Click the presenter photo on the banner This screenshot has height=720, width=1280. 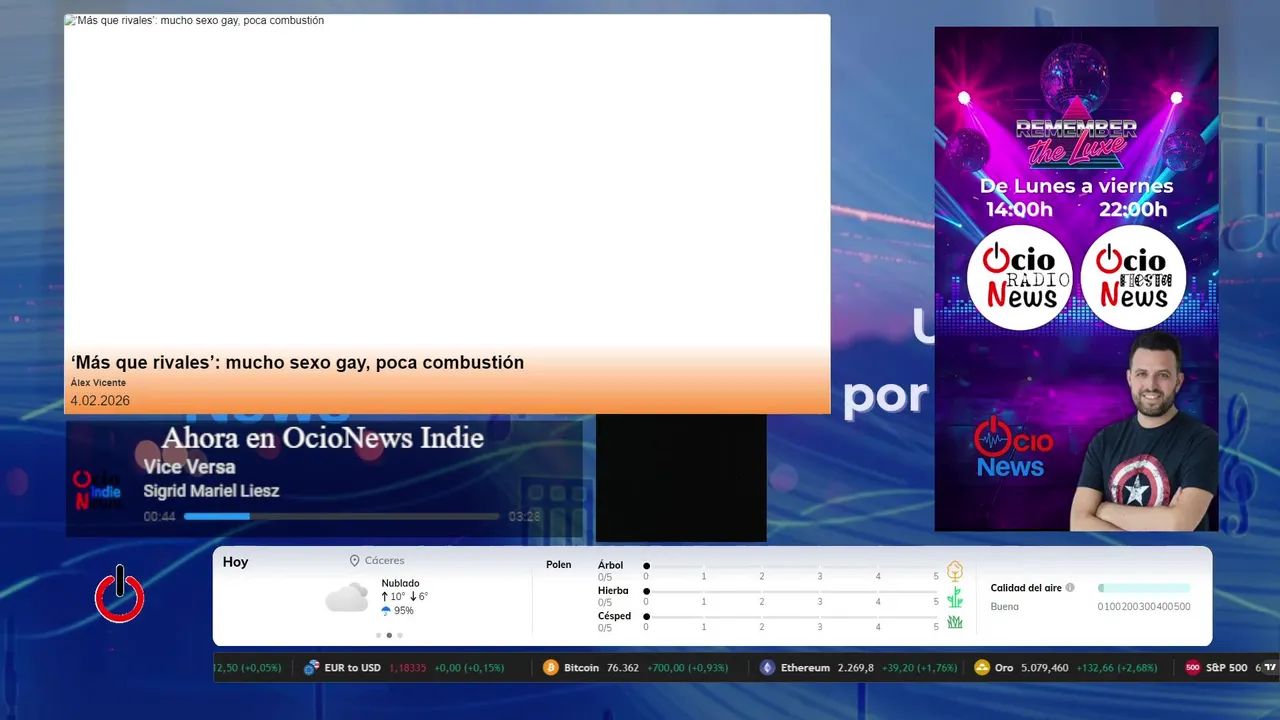point(1142,432)
